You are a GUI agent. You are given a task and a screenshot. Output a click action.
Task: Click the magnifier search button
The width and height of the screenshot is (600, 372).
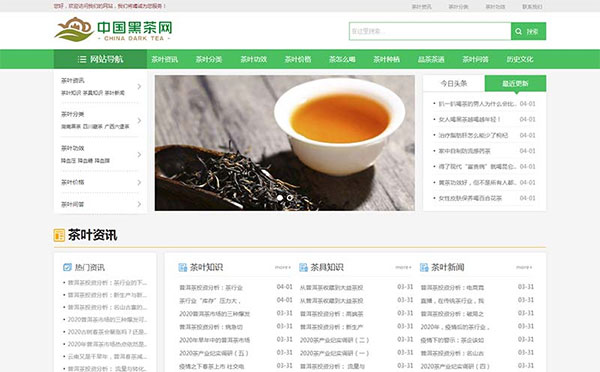tap(528, 31)
